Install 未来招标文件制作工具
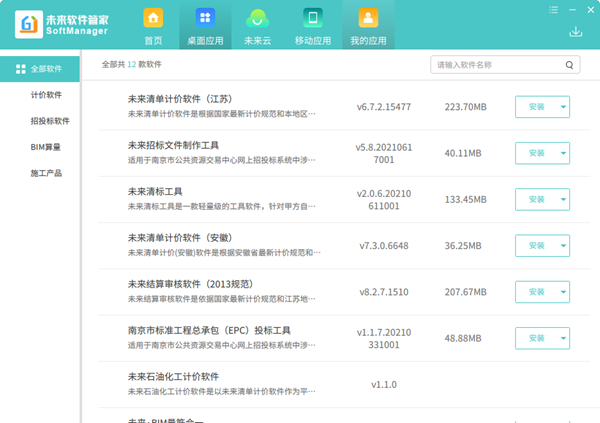This screenshot has width=600, height=423. point(536,153)
